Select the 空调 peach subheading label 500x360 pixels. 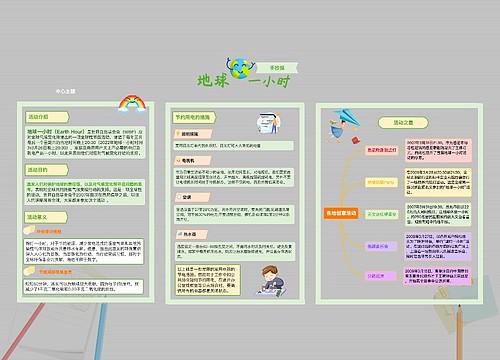tap(192, 197)
